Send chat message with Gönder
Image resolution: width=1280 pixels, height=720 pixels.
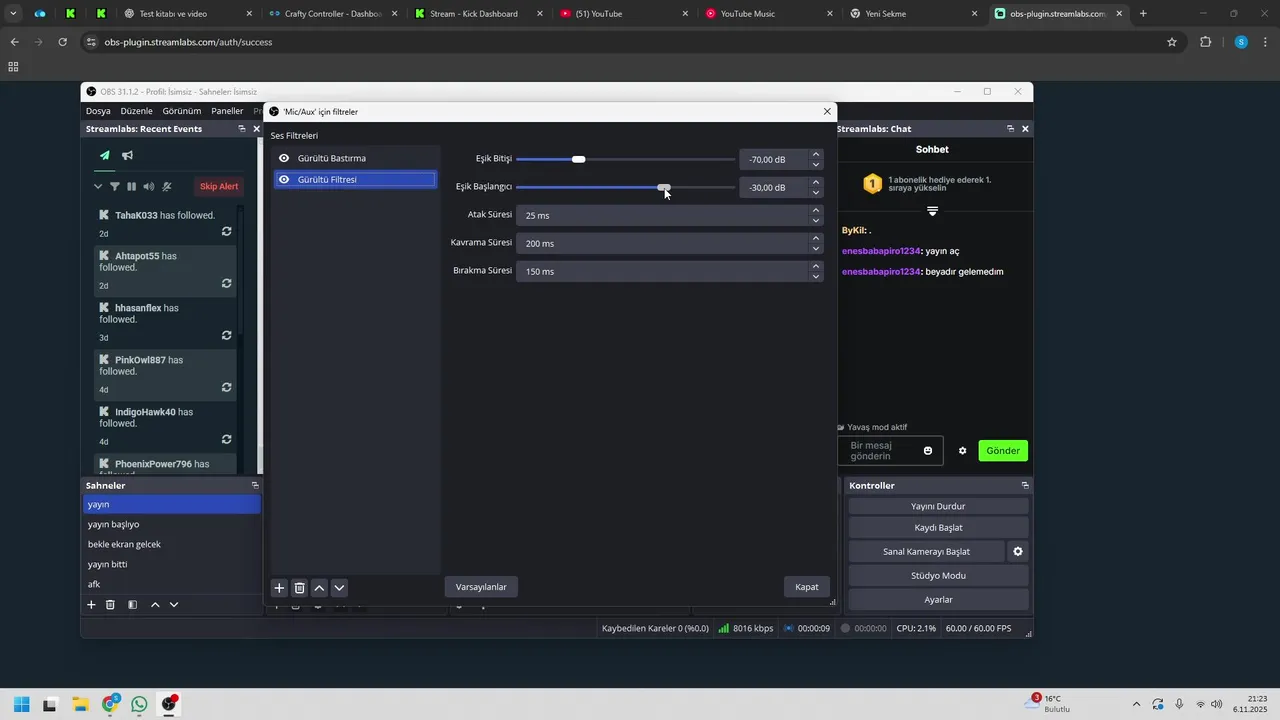[1003, 451]
